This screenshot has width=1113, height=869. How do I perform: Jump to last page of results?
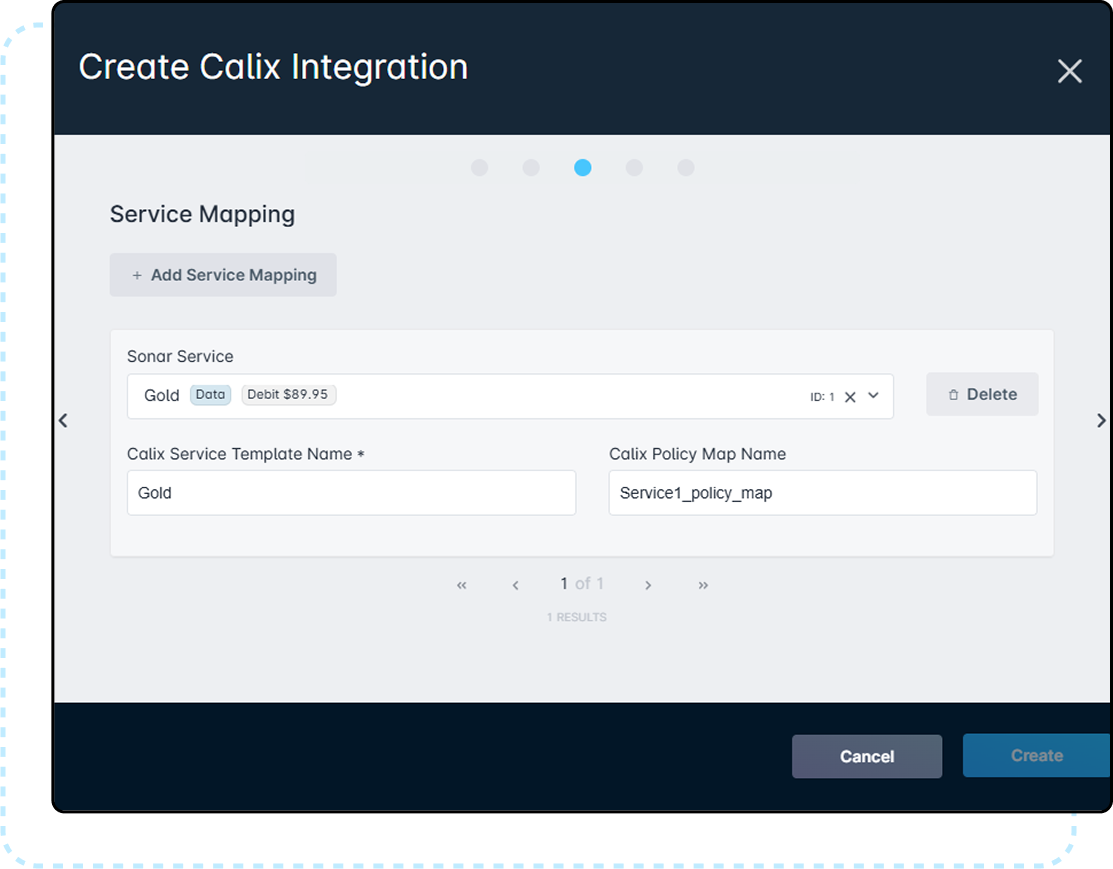click(x=703, y=585)
